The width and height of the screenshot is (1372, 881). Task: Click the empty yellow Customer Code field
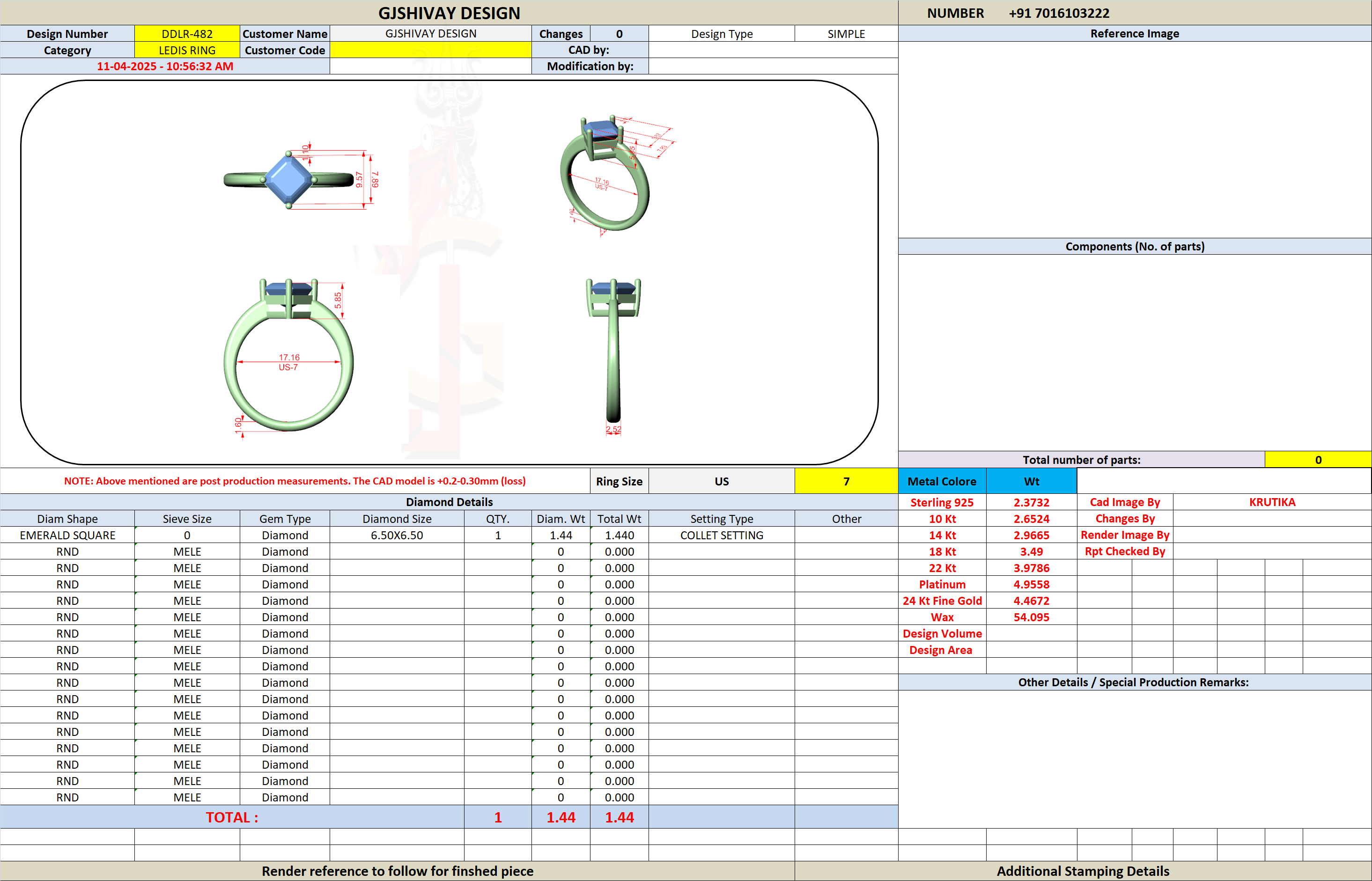coord(431,51)
